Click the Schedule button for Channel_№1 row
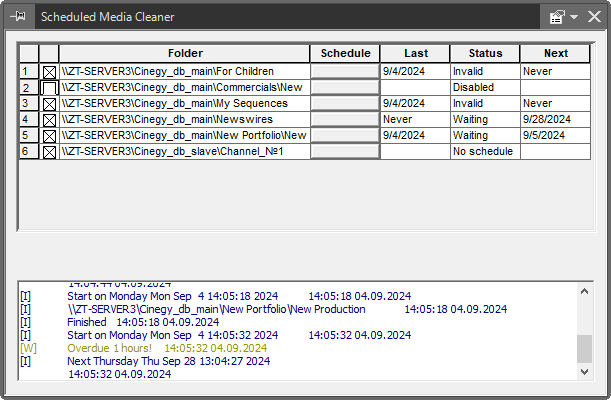This screenshot has height=400, width=611. (x=345, y=152)
